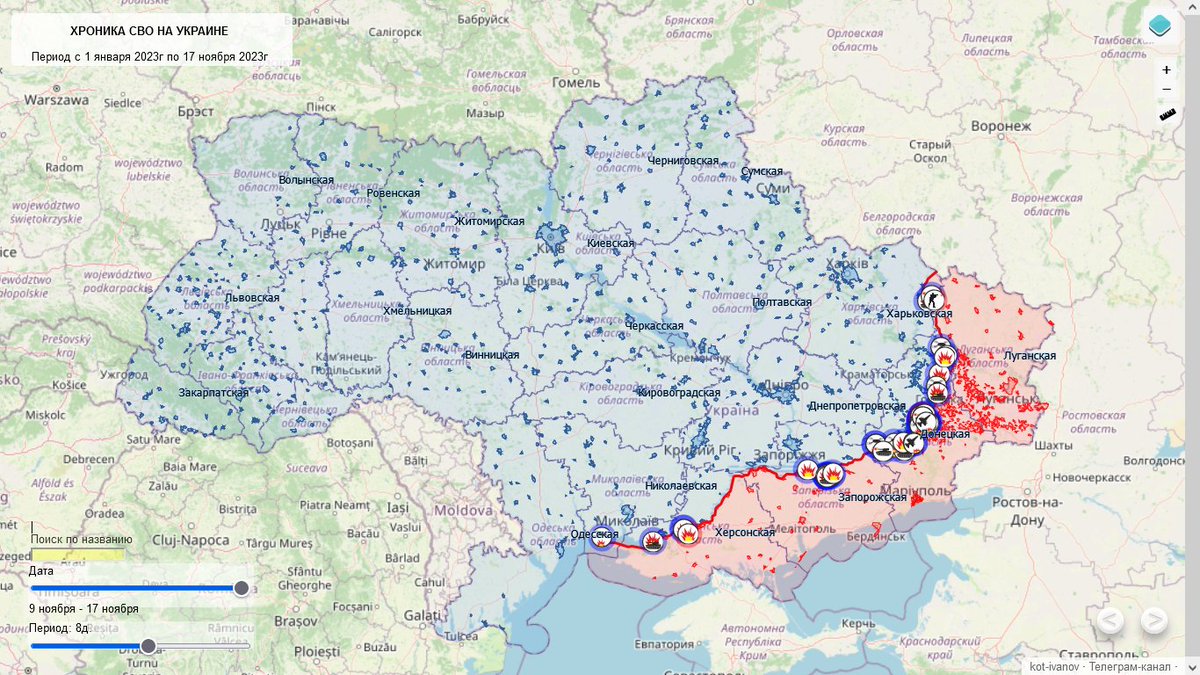Viewport: 1200px width, 675px height.
Task: Select the Кировоградская region label
Action: click(x=679, y=393)
